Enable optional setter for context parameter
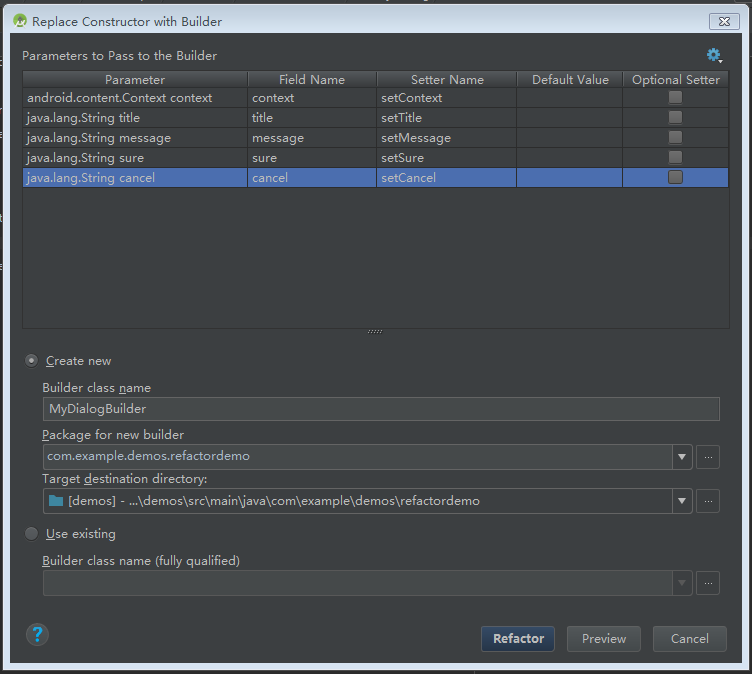The width and height of the screenshot is (752, 674). point(676,98)
